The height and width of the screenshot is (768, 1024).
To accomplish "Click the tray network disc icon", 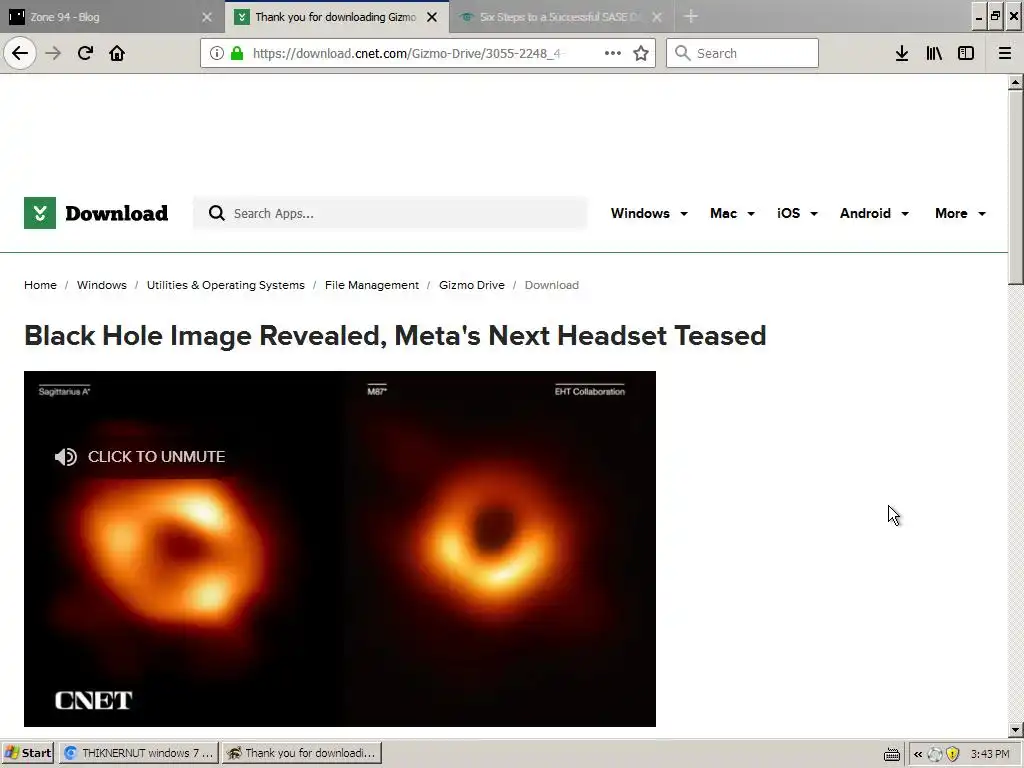I will pos(935,754).
